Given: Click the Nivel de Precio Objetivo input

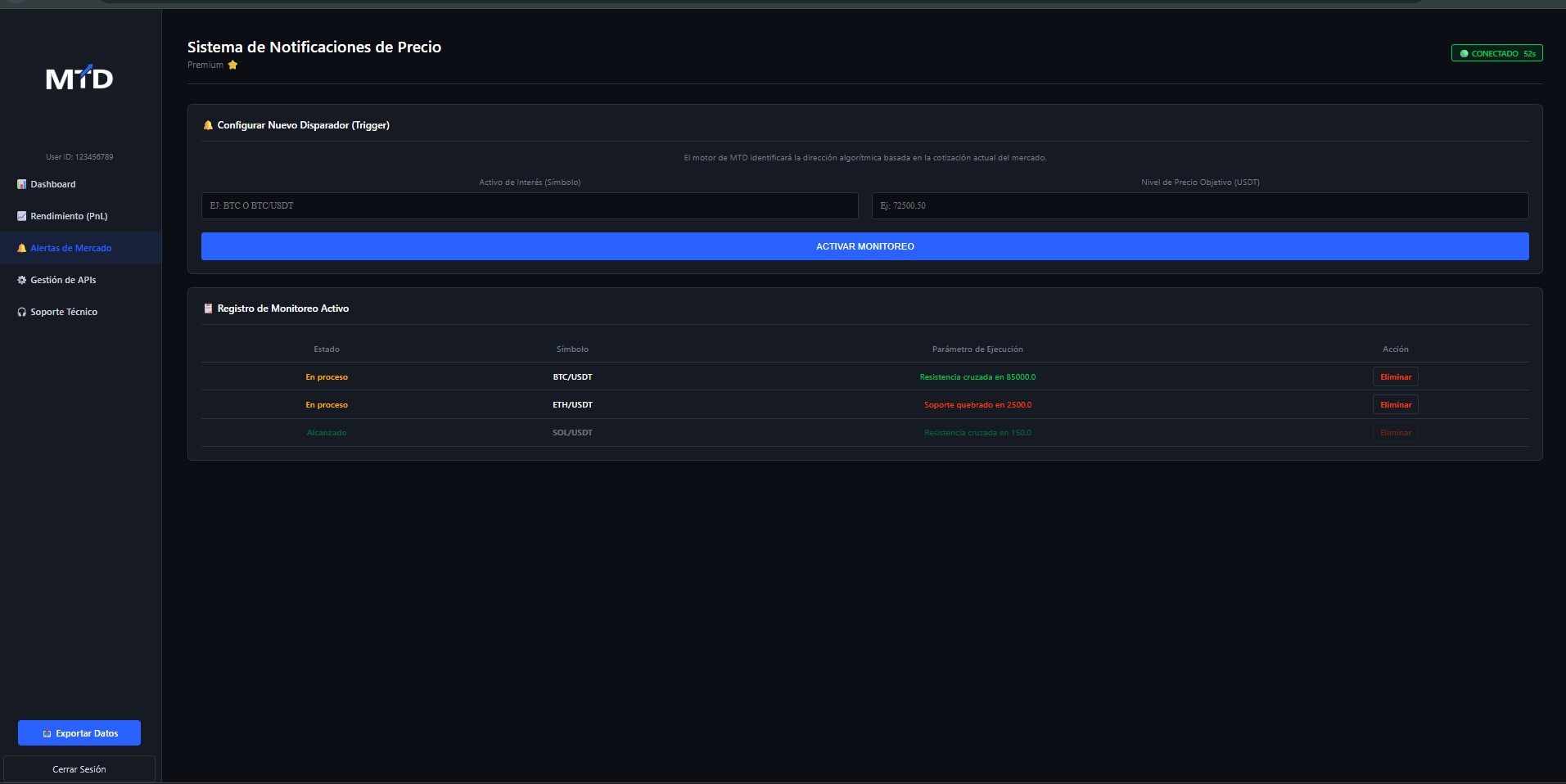Looking at the screenshot, I should tap(1199, 205).
